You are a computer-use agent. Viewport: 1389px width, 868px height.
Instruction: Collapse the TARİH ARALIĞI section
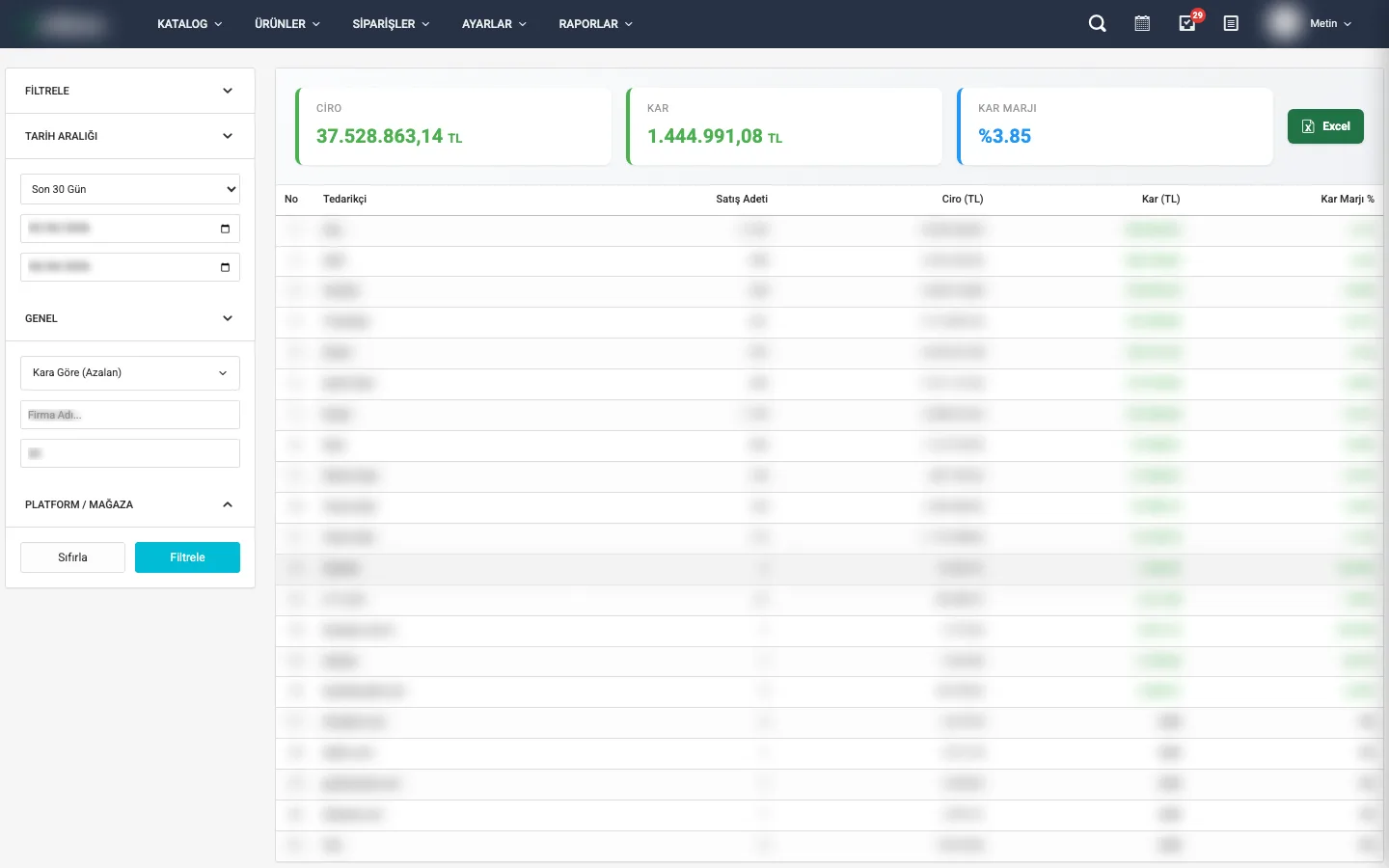(x=228, y=136)
